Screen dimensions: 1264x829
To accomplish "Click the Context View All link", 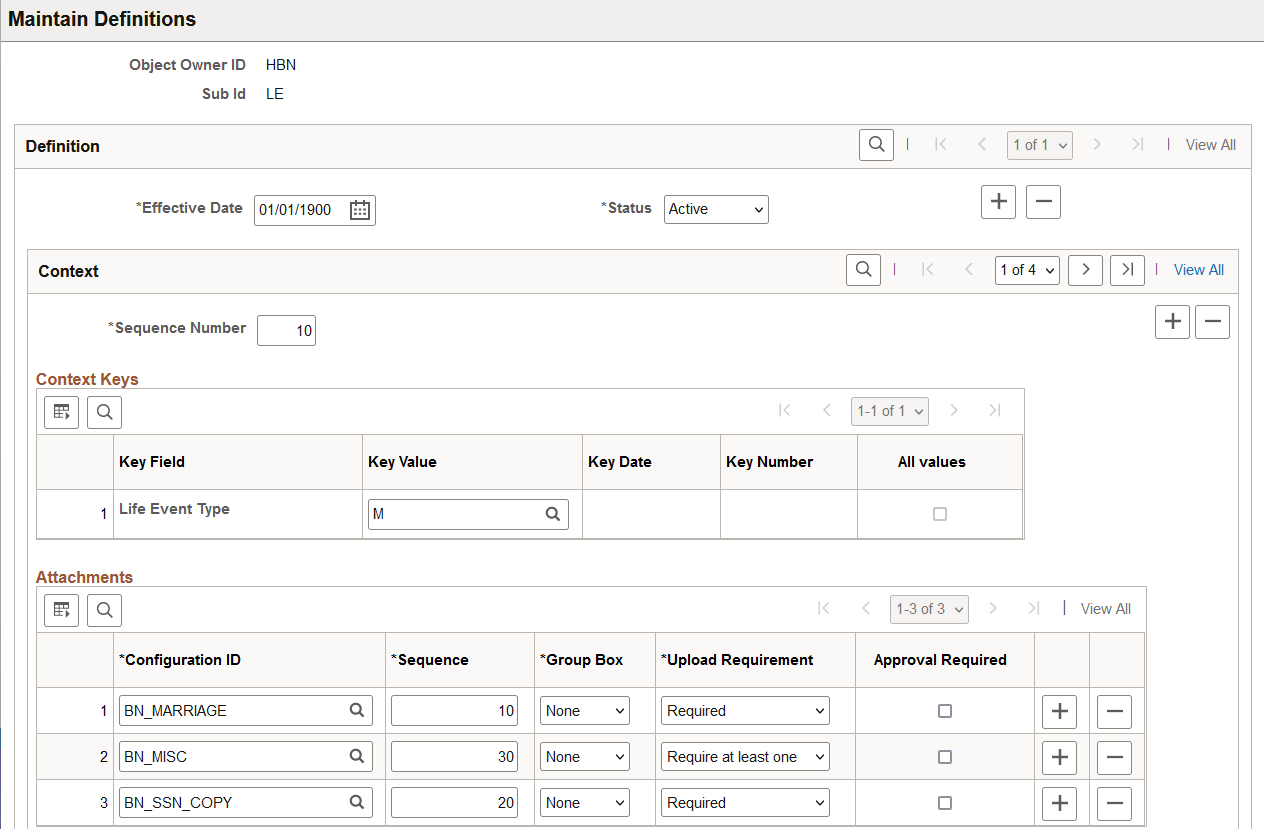I will tap(1198, 270).
